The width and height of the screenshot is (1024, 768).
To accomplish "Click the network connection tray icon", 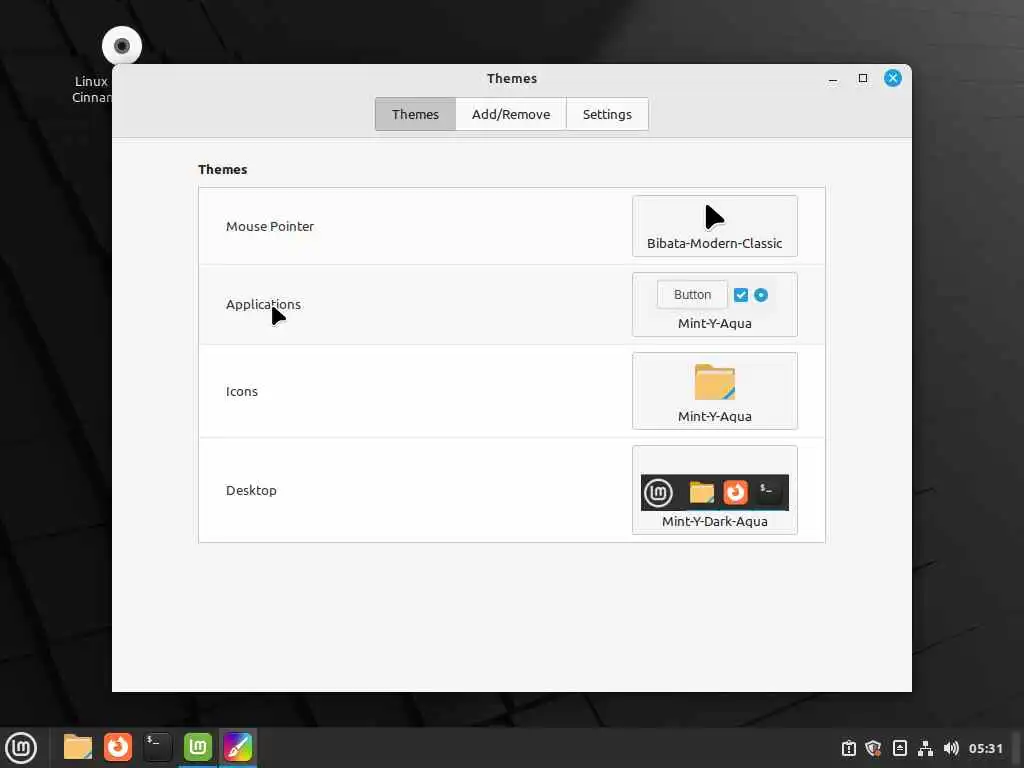I will click(x=925, y=748).
